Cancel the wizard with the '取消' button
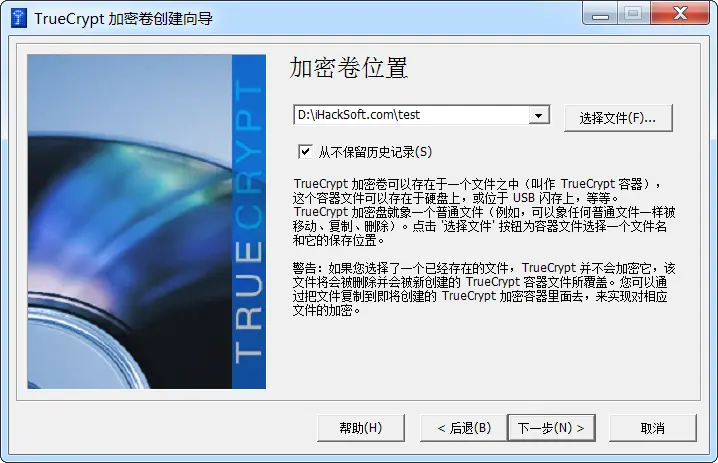 pos(653,428)
